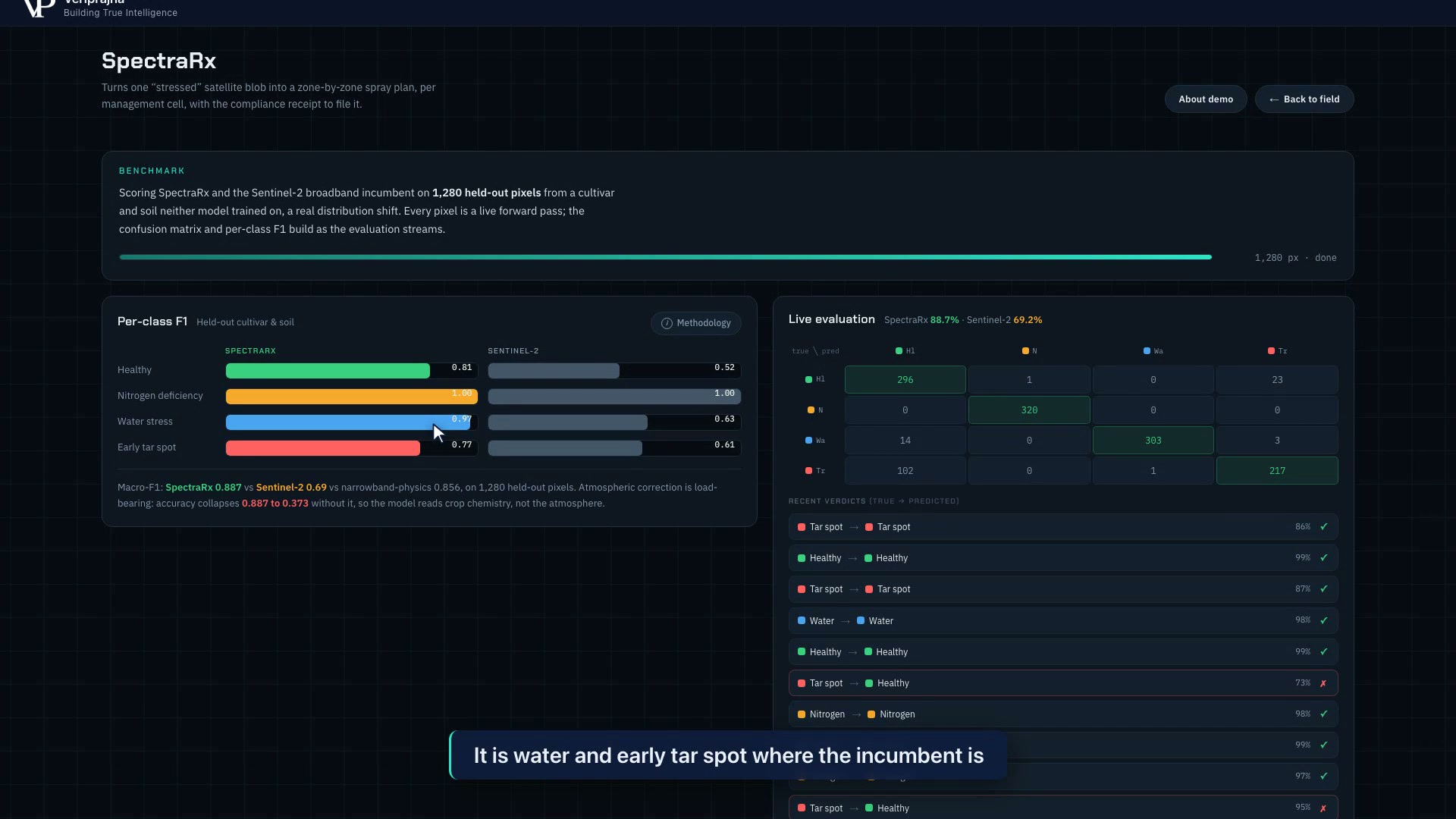Click the Wa row label in matrix
The height and width of the screenshot is (819, 1456).
point(815,441)
